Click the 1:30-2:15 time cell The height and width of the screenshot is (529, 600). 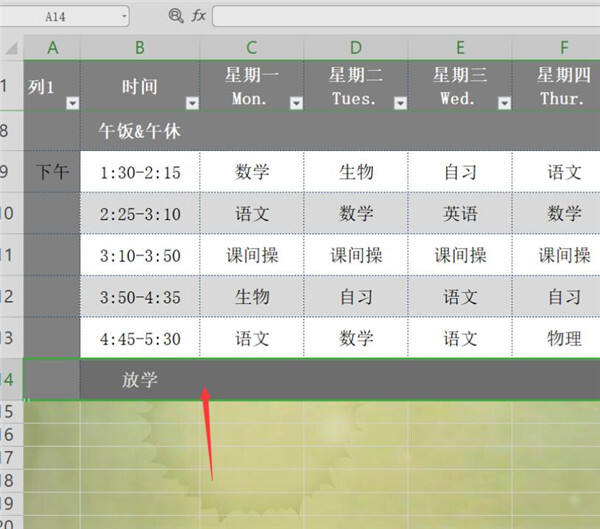pyautogui.click(x=140, y=172)
